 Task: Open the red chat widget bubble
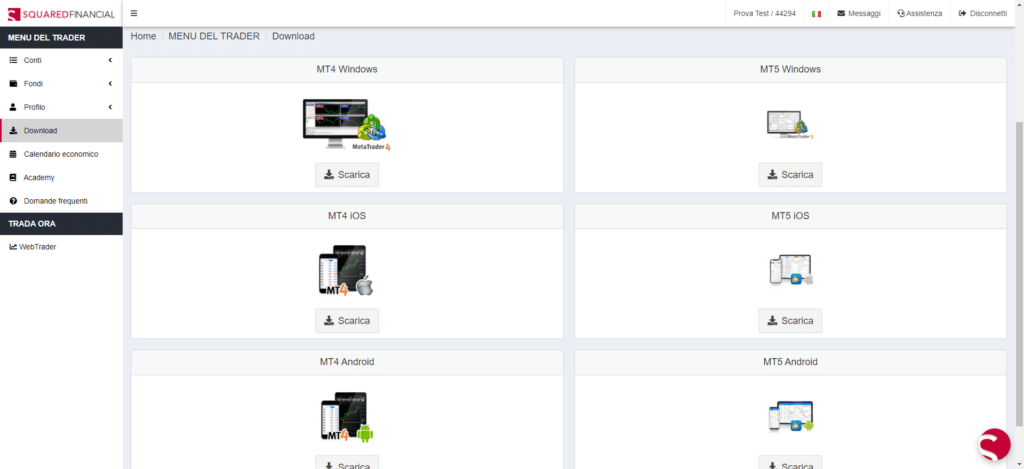pos(995,444)
